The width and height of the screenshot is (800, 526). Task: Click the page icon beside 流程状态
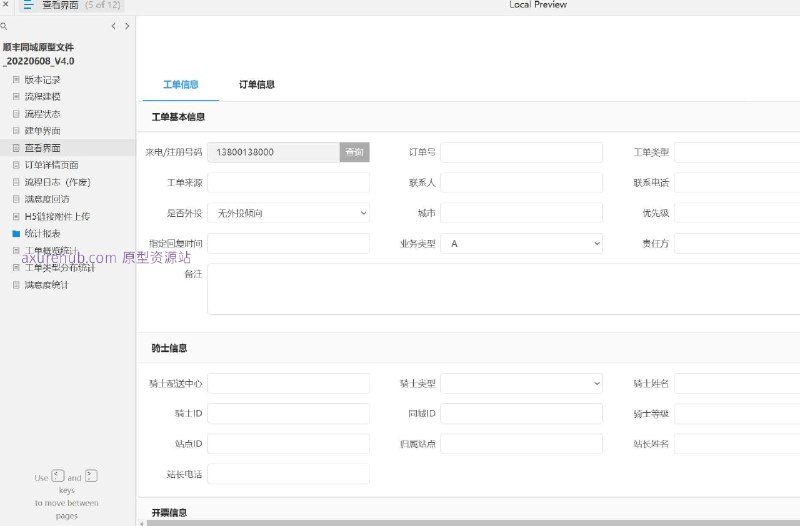coord(16,114)
